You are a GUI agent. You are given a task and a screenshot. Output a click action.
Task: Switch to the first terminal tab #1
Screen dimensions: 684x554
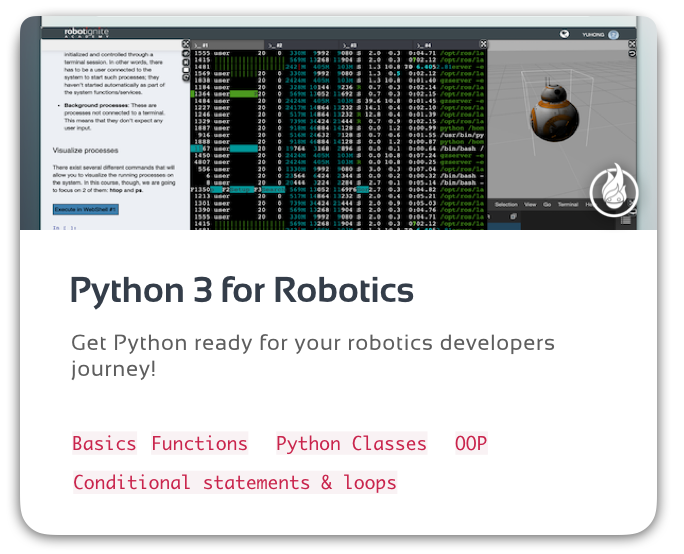point(228,45)
